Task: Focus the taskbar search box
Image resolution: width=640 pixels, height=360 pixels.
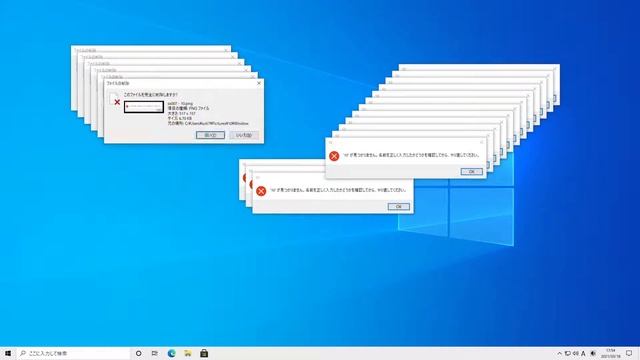Action: click(73, 353)
